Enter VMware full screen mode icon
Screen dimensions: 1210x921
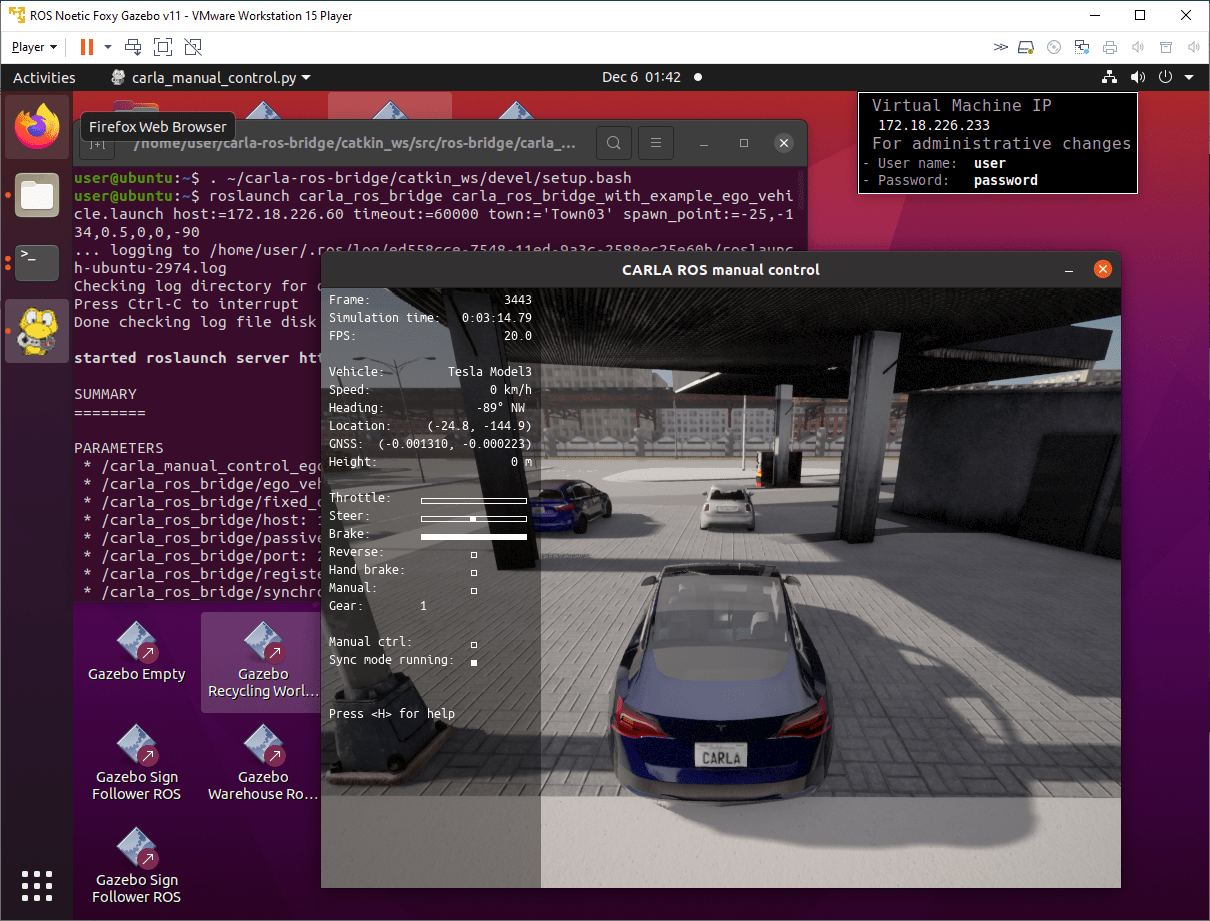click(163, 47)
